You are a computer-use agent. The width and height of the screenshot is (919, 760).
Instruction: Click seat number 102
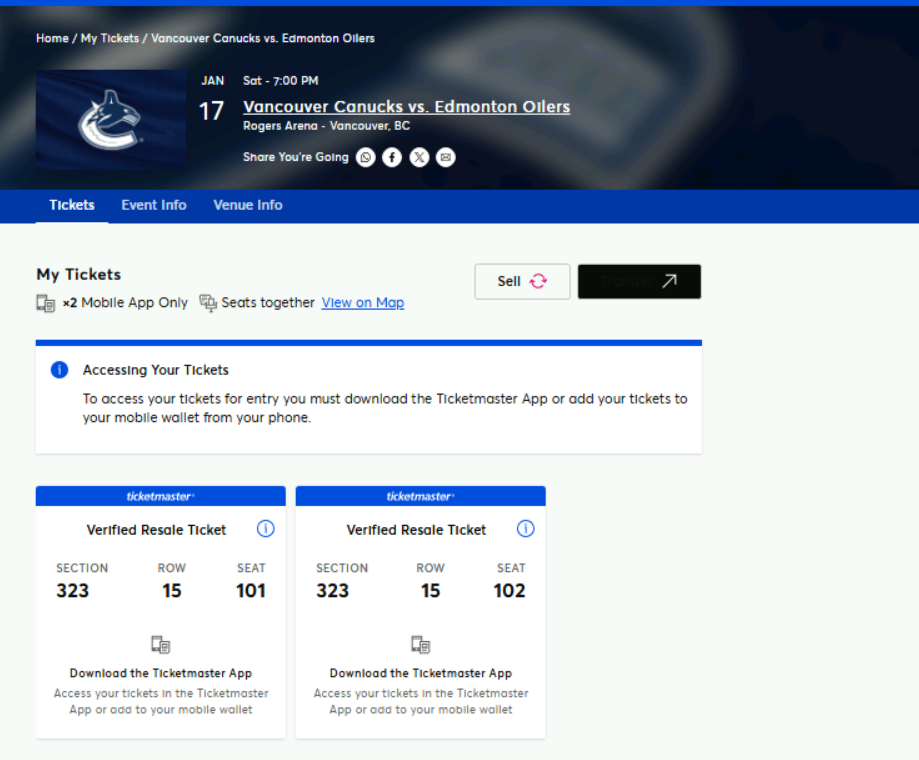pos(509,591)
